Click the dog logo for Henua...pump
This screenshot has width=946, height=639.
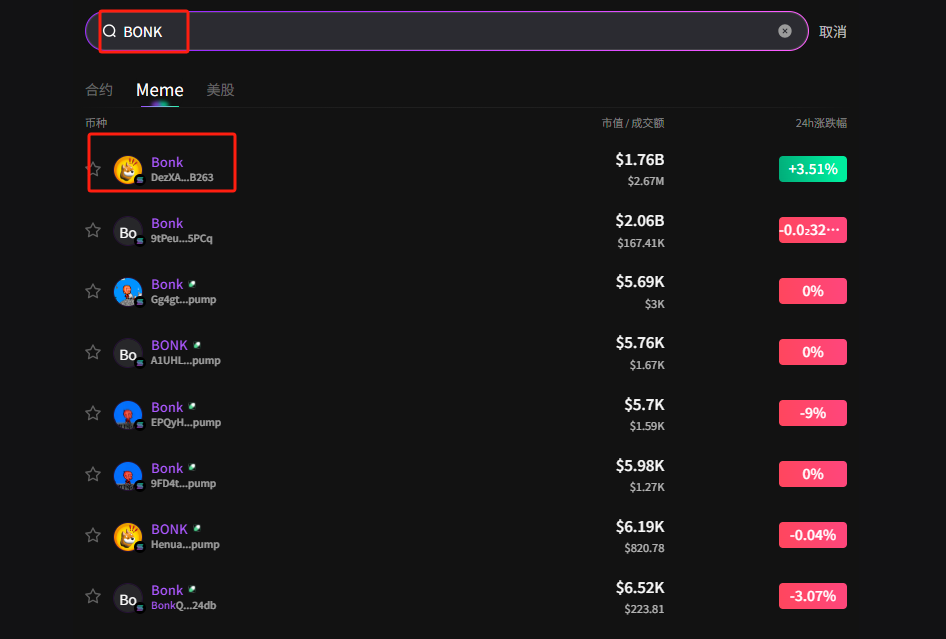128,537
